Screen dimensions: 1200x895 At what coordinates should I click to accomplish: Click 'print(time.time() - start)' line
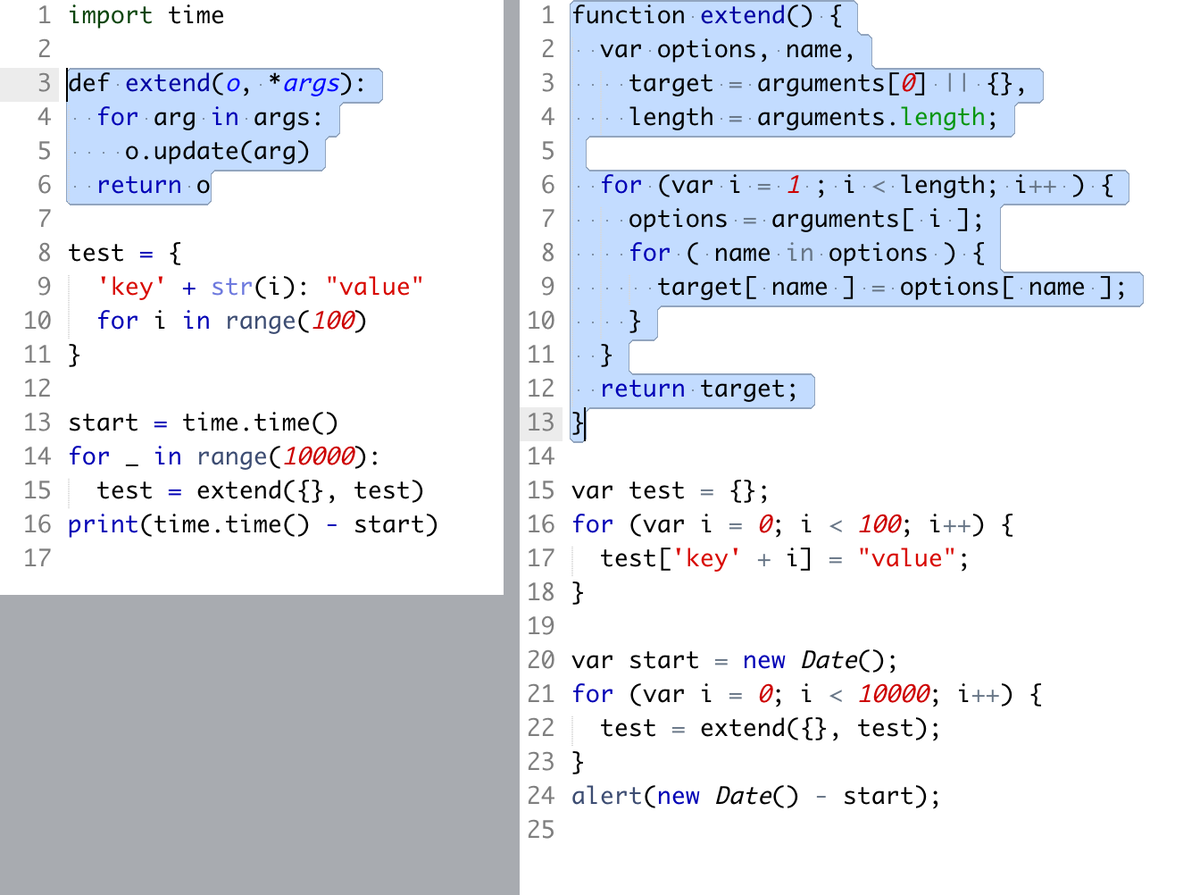[x=253, y=525]
